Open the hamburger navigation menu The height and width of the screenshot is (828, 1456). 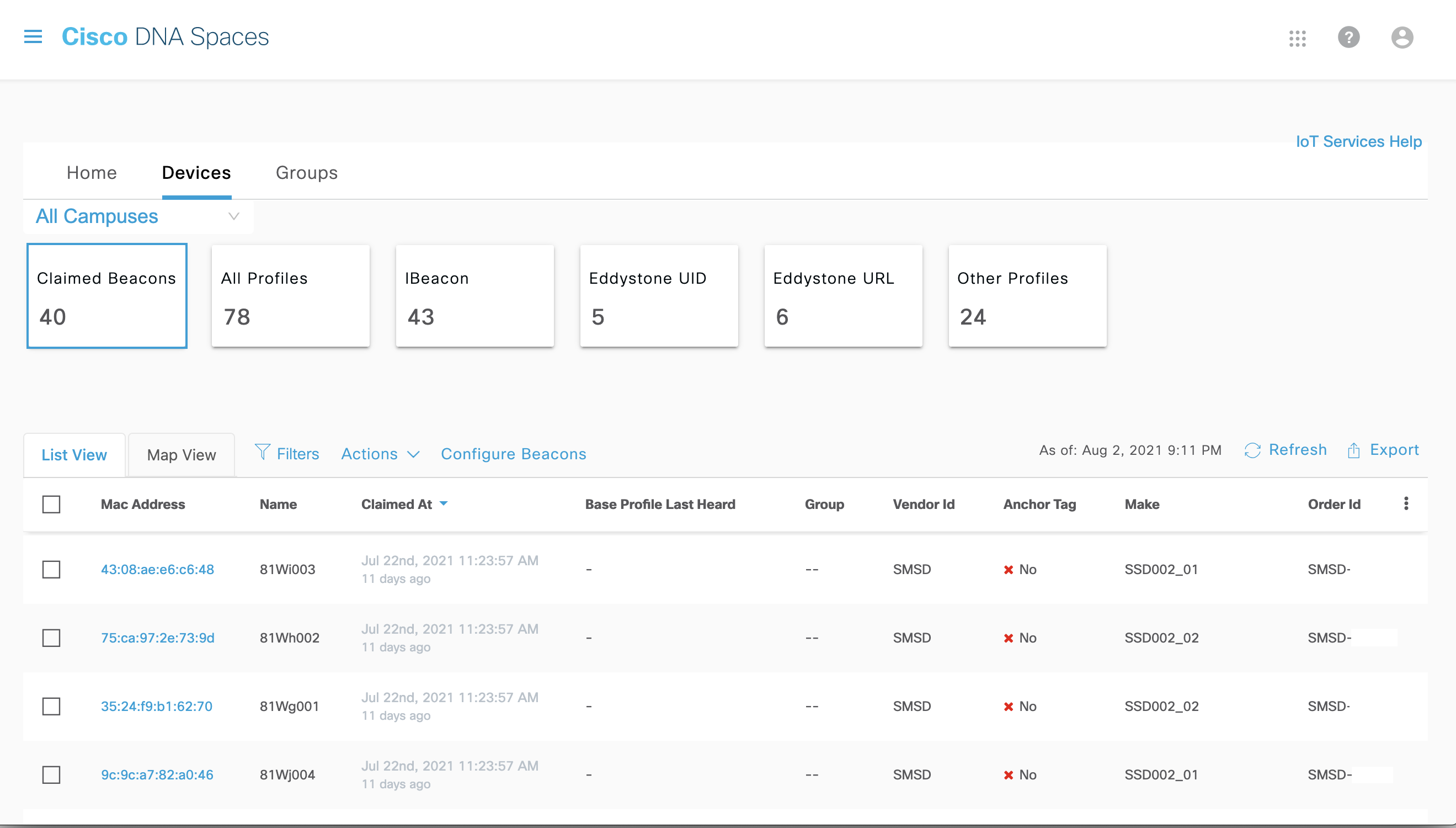click(33, 37)
